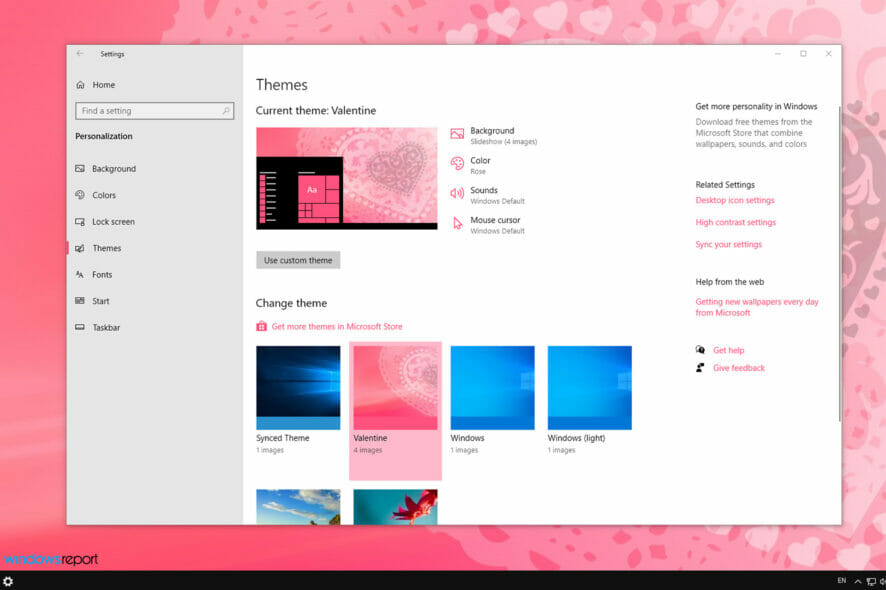Click the gear icon on the taskbar

(x=8, y=581)
